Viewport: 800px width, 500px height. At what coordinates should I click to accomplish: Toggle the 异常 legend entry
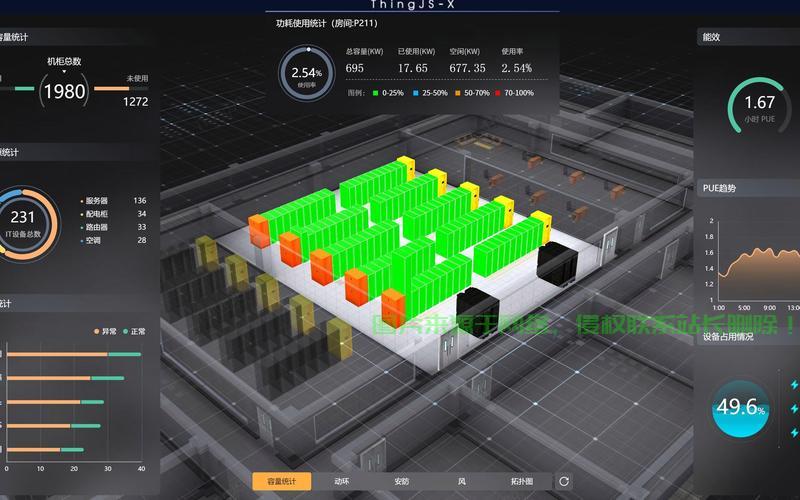pyautogui.click(x=105, y=331)
